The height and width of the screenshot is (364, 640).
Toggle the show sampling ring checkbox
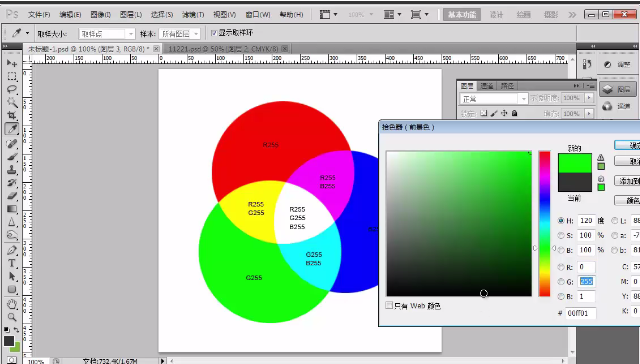[x=213, y=33]
